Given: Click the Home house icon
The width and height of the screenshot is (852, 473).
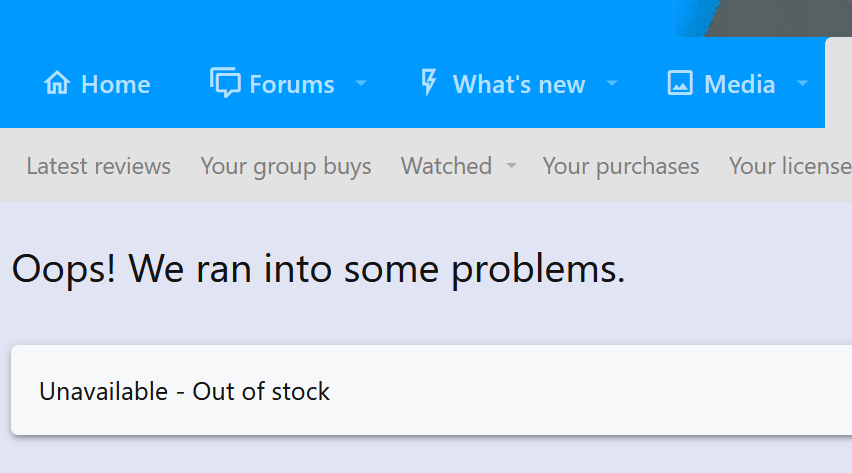Looking at the screenshot, I should tap(57, 83).
